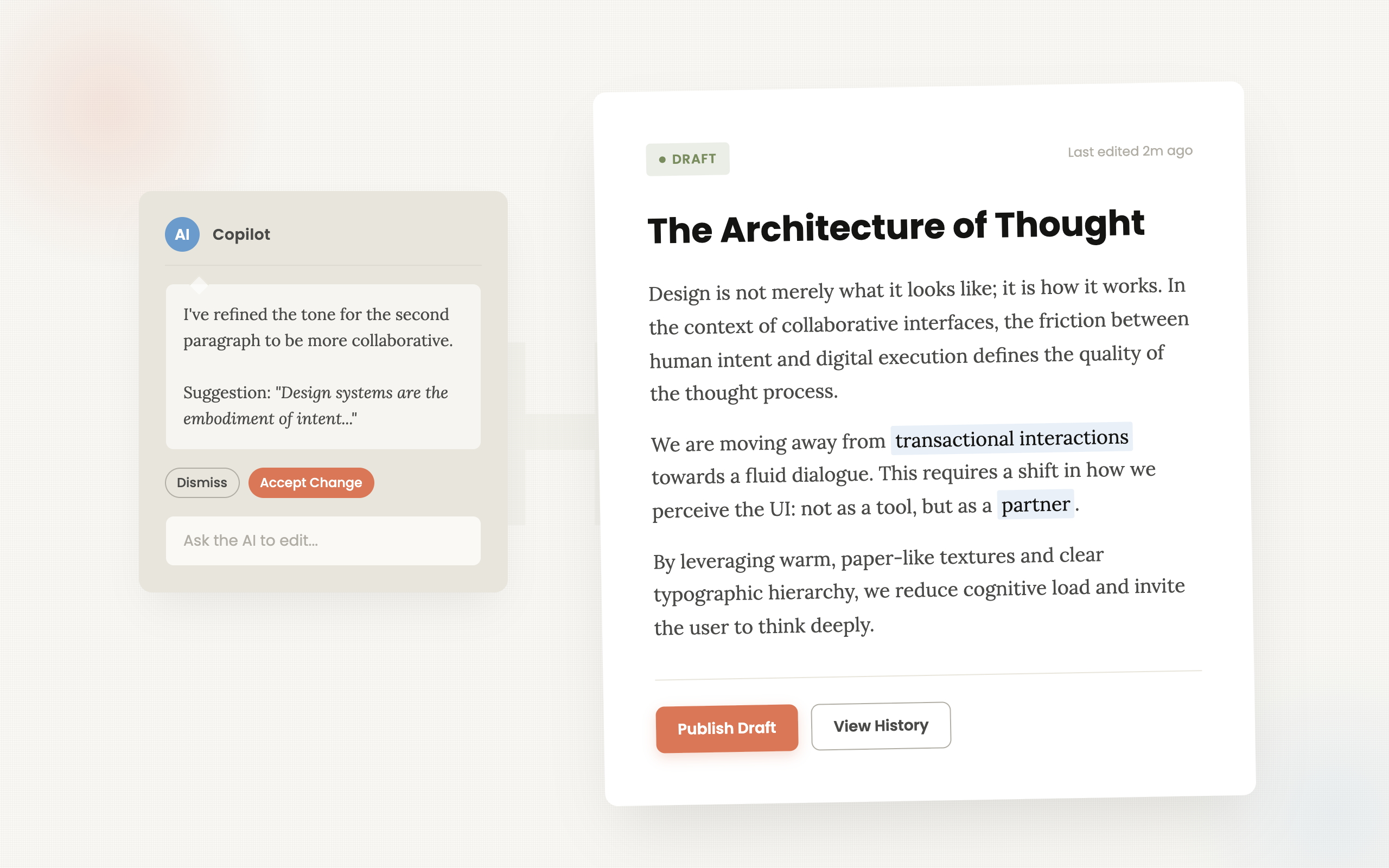Click the Last edited 2m ago timestamp

coord(1130,151)
